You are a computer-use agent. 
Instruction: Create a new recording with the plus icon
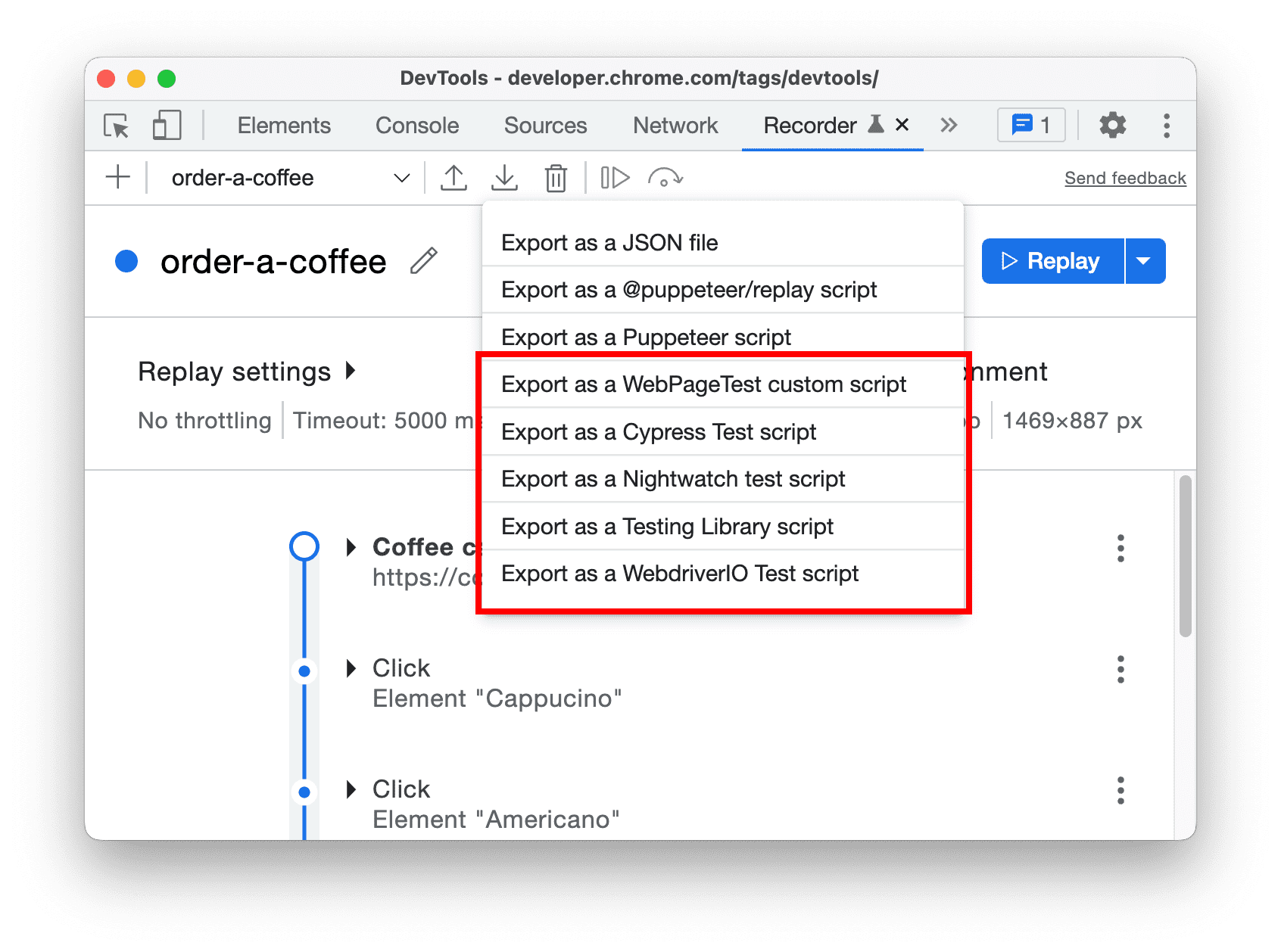(x=117, y=177)
